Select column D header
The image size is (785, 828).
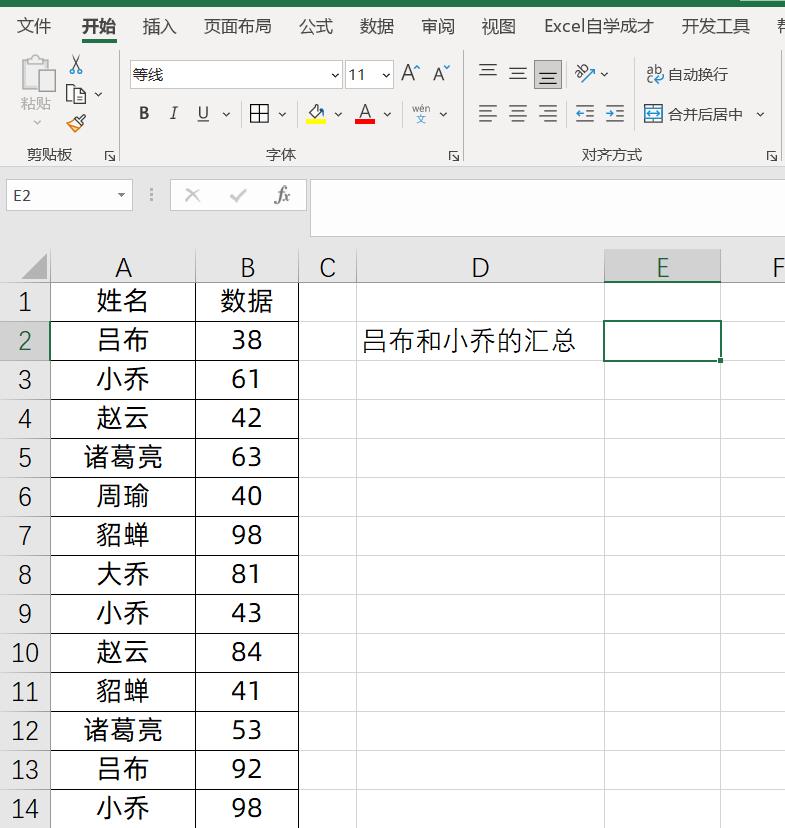point(480,266)
